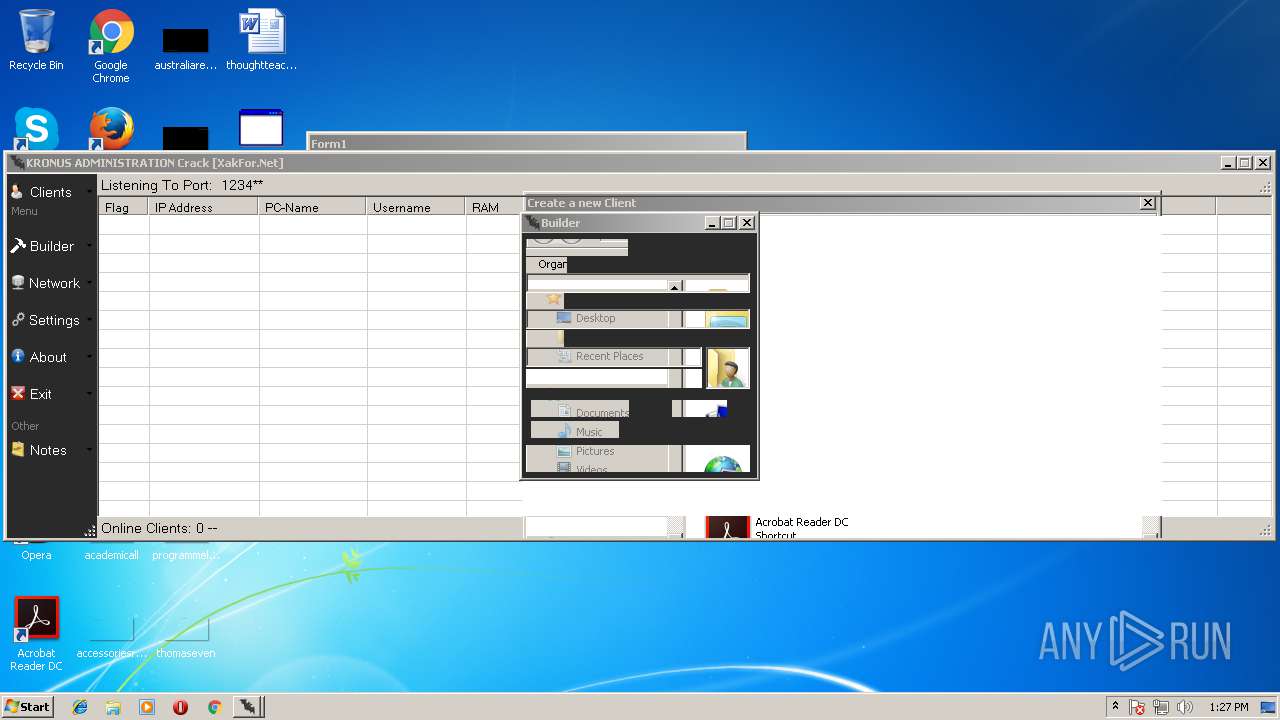This screenshot has height=720, width=1280.
Task: Open the Firefox desktop shortcut
Action: (111, 129)
